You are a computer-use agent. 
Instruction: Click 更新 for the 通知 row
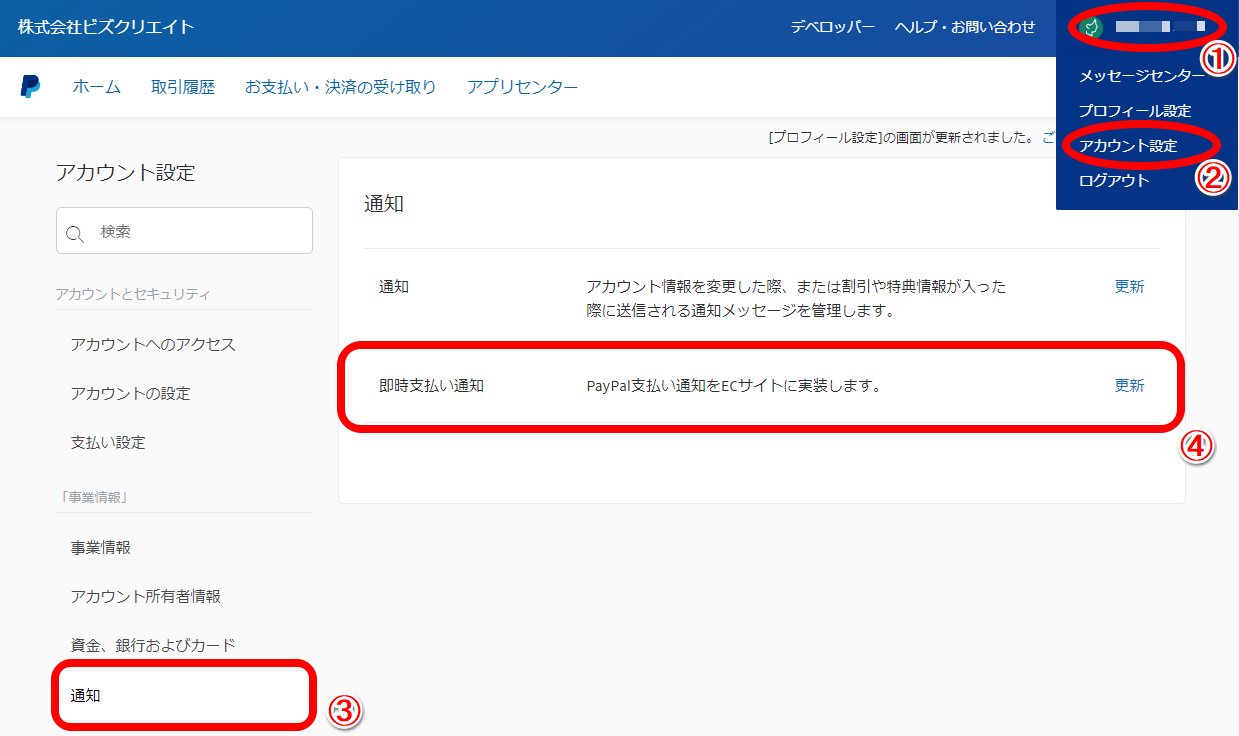1129,287
